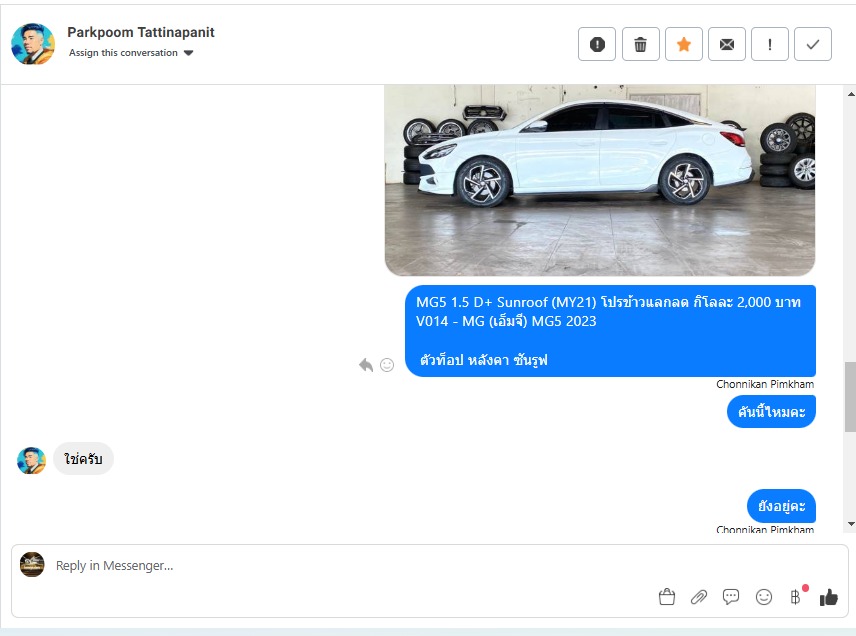Mark conversation done with checkmark button
This screenshot has width=856, height=636.
click(813, 44)
